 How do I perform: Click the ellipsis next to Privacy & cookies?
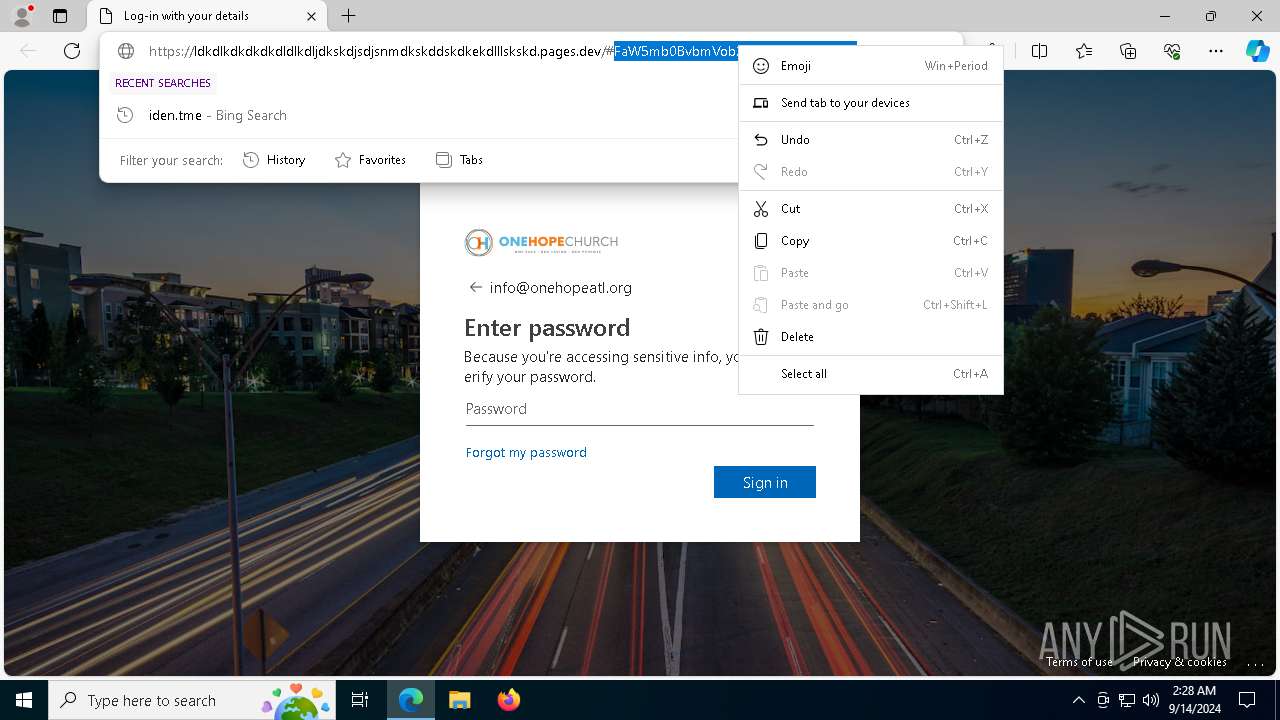pyautogui.click(x=1256, y=662)
